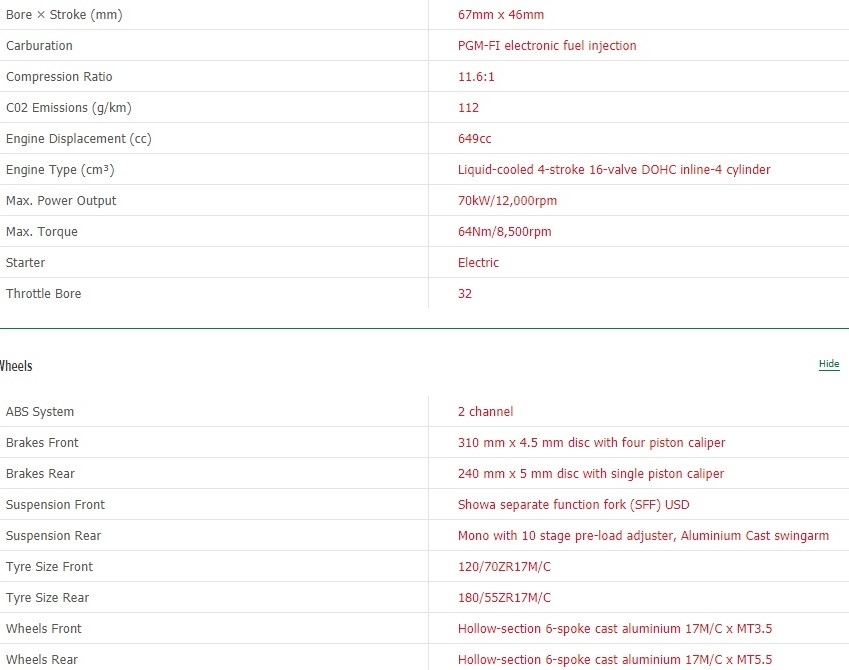Image resolution: width=849 pixels, height=670 pixels.
Task: Select the 120/70ZR17M/C front tyre size
Action: pos(504,567)
